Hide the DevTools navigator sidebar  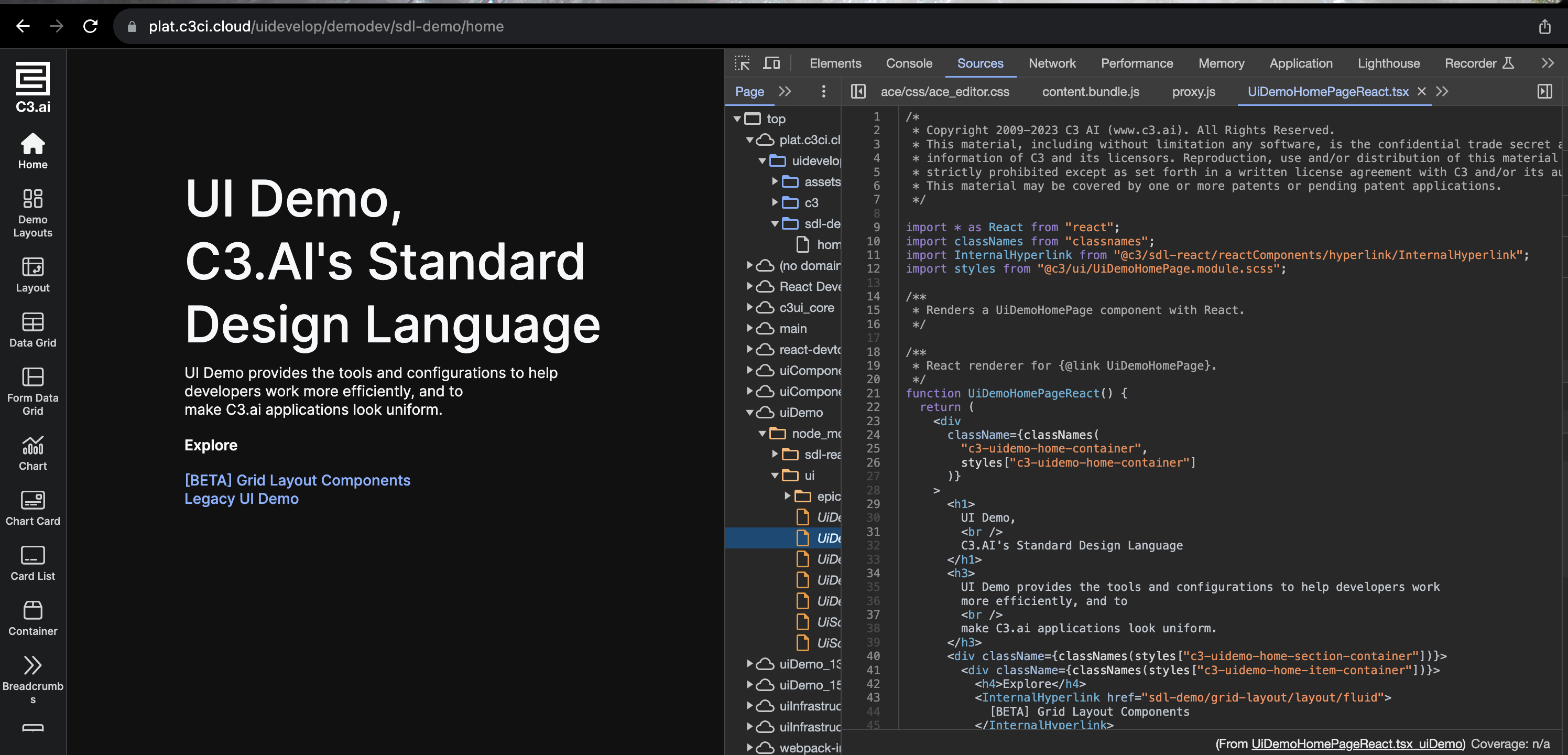pyautogui.click(x=858, y=91)
